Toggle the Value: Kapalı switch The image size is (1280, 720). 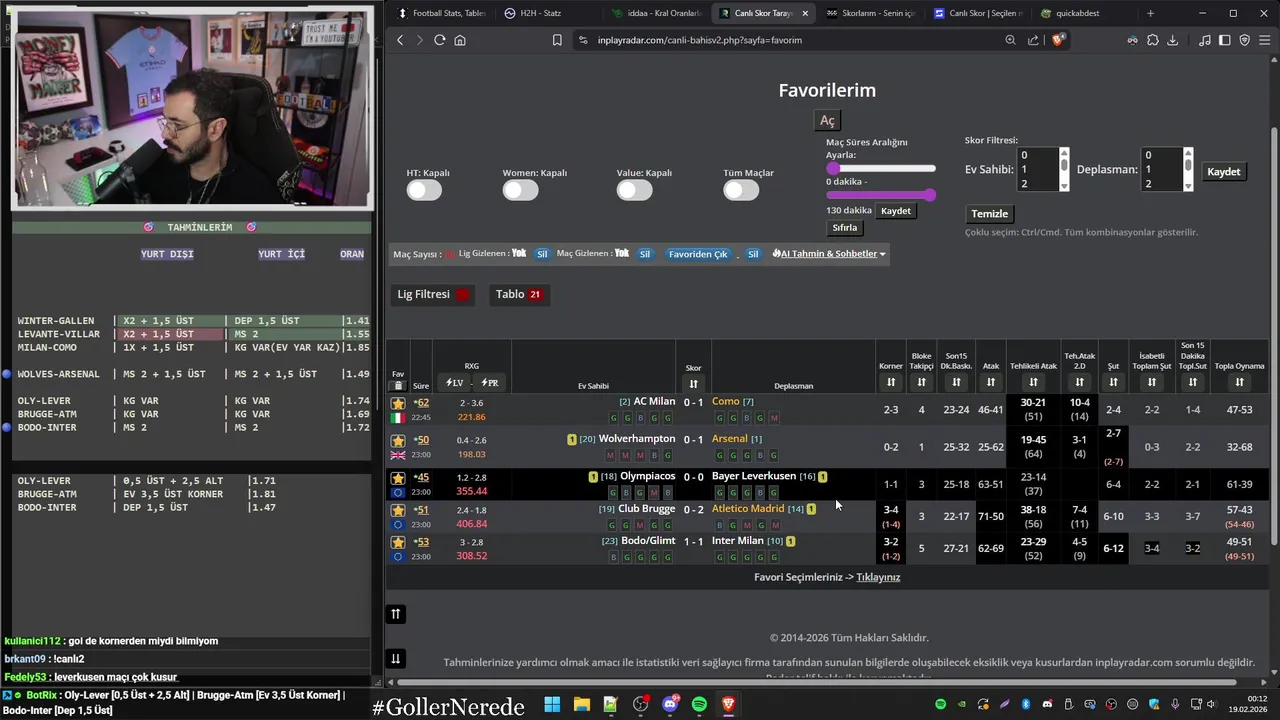click(634, 190)
